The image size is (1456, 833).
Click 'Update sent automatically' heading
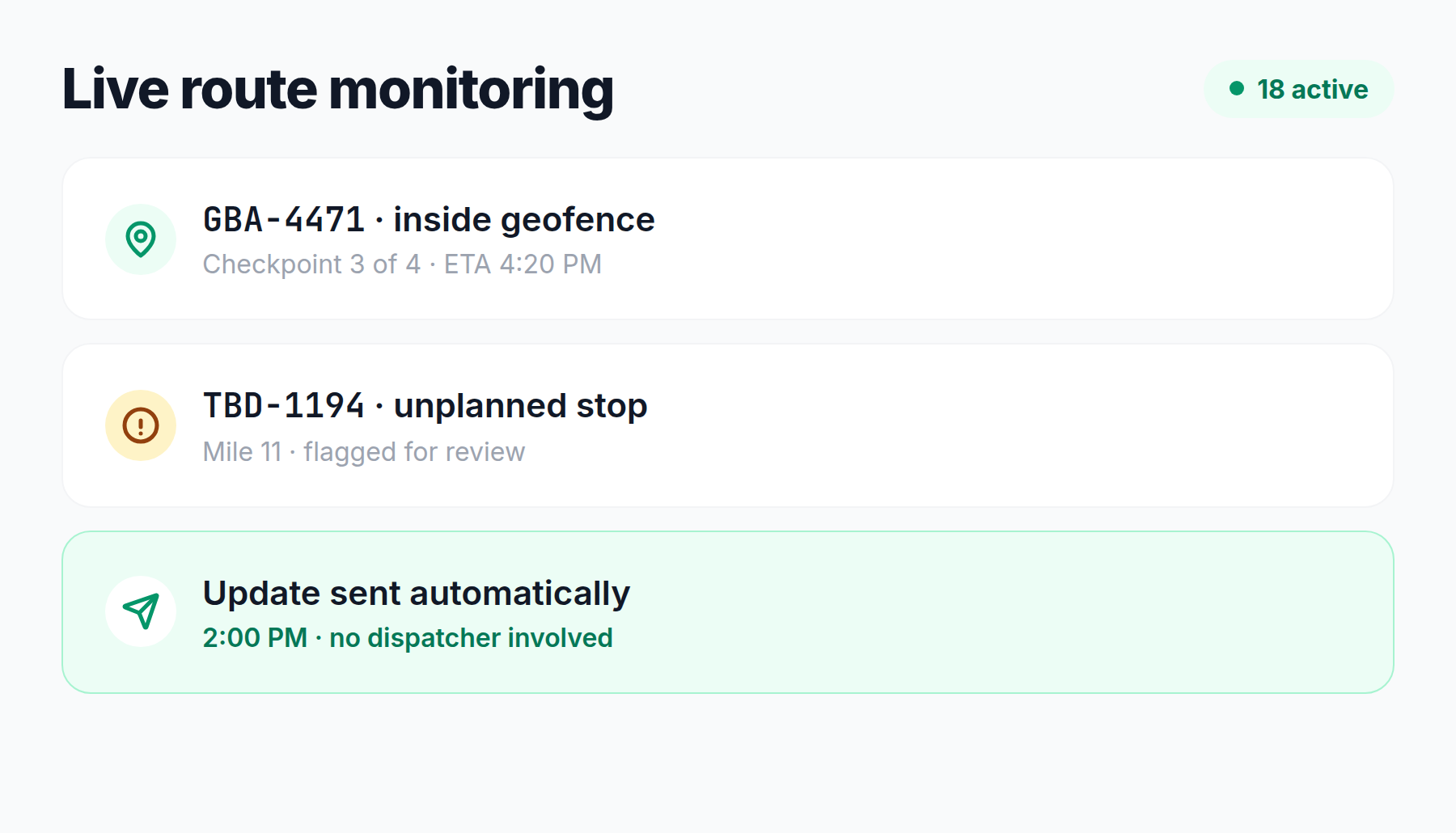417,594
